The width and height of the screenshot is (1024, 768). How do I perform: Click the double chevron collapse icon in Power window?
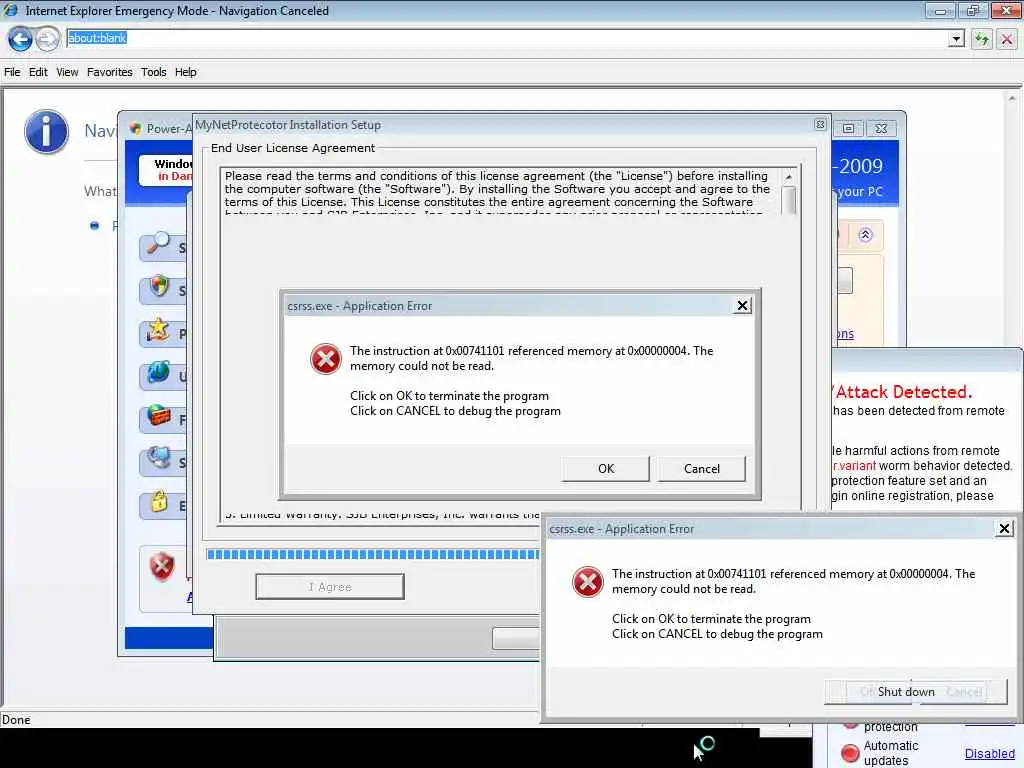(x=865, y=235)
